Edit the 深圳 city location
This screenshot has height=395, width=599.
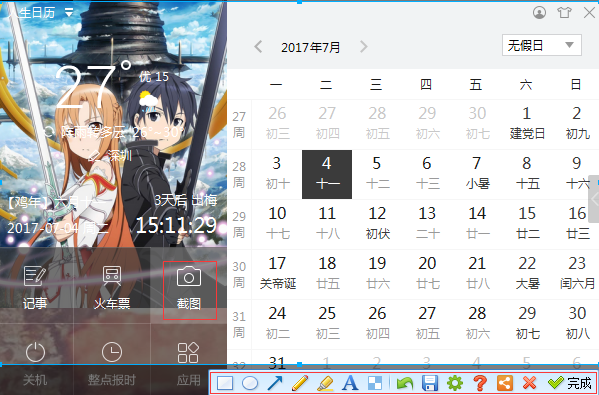tap(110, 155)
